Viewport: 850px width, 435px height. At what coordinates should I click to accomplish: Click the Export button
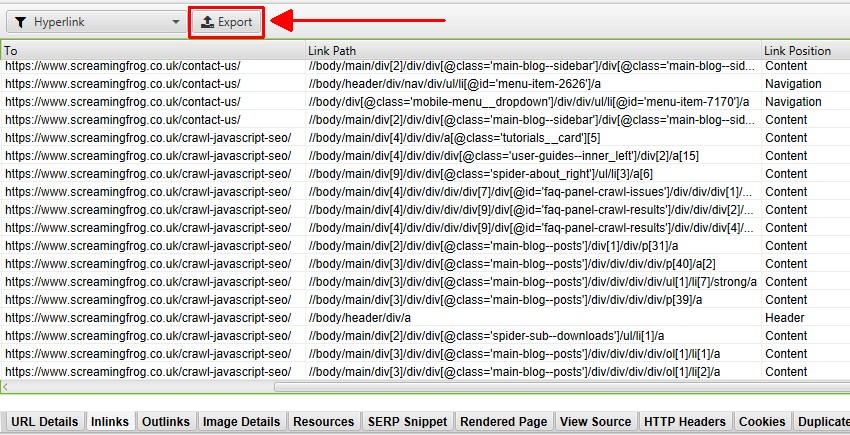227,22
